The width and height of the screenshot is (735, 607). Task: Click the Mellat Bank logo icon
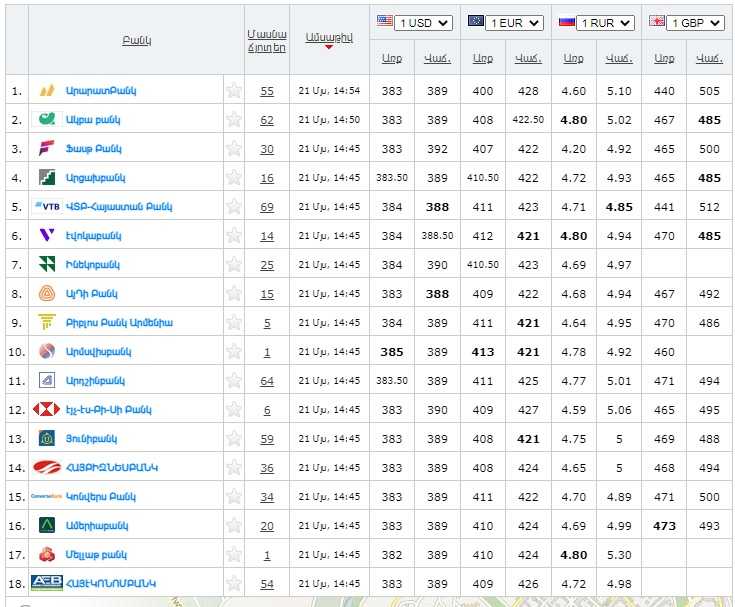coord(46,555)
